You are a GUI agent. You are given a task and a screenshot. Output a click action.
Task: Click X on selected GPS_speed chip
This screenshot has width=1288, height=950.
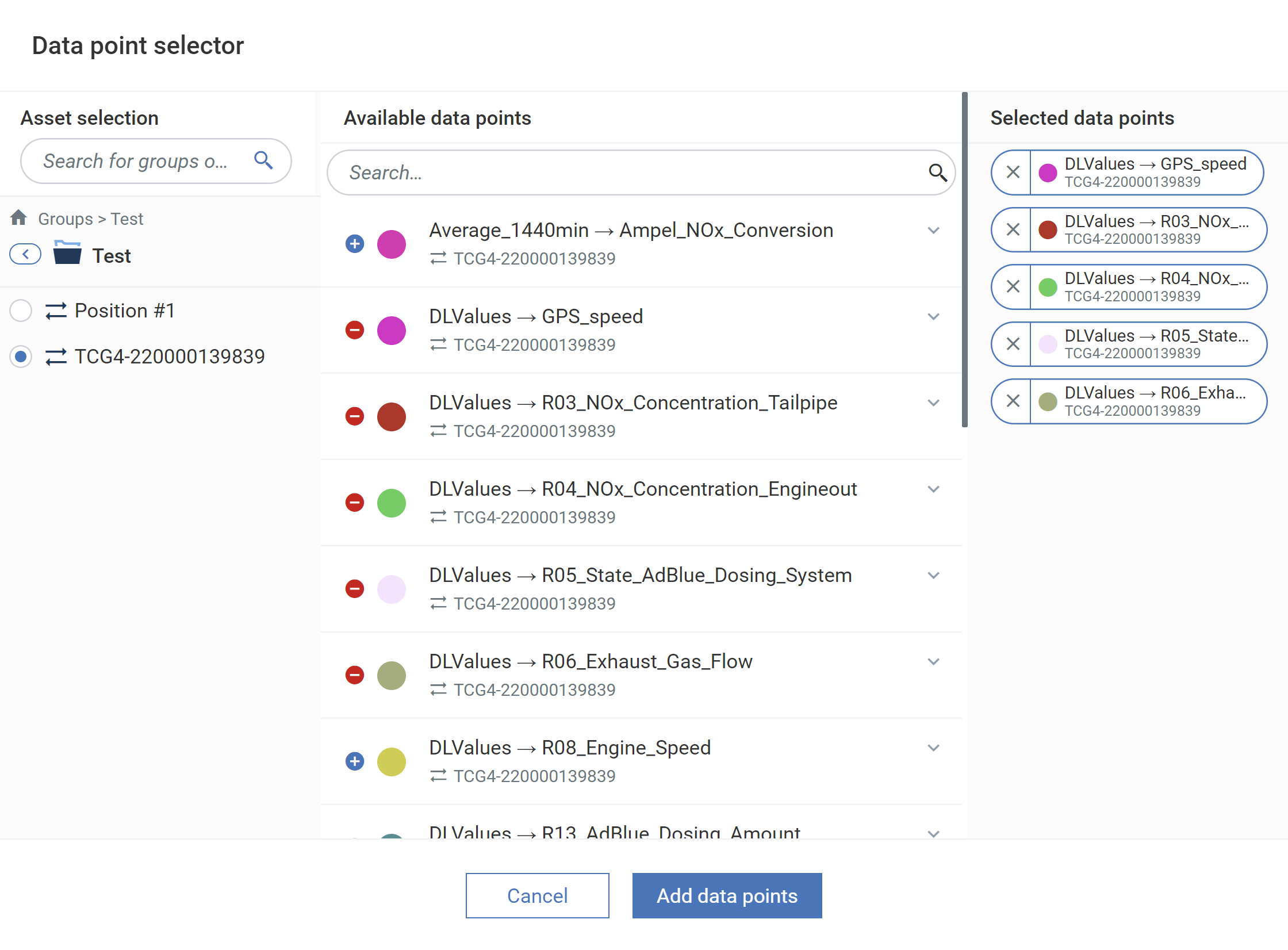coord(1013,172)
